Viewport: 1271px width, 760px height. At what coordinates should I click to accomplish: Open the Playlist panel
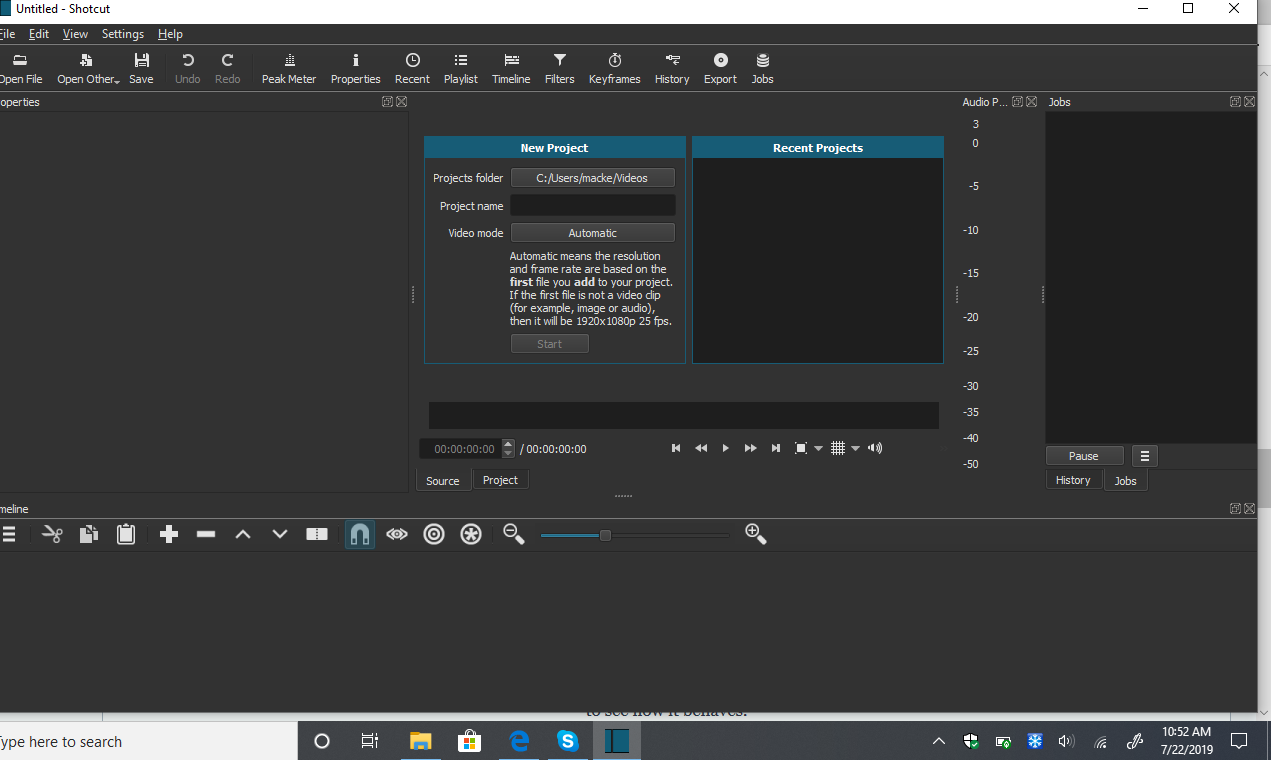coord(461,68)
